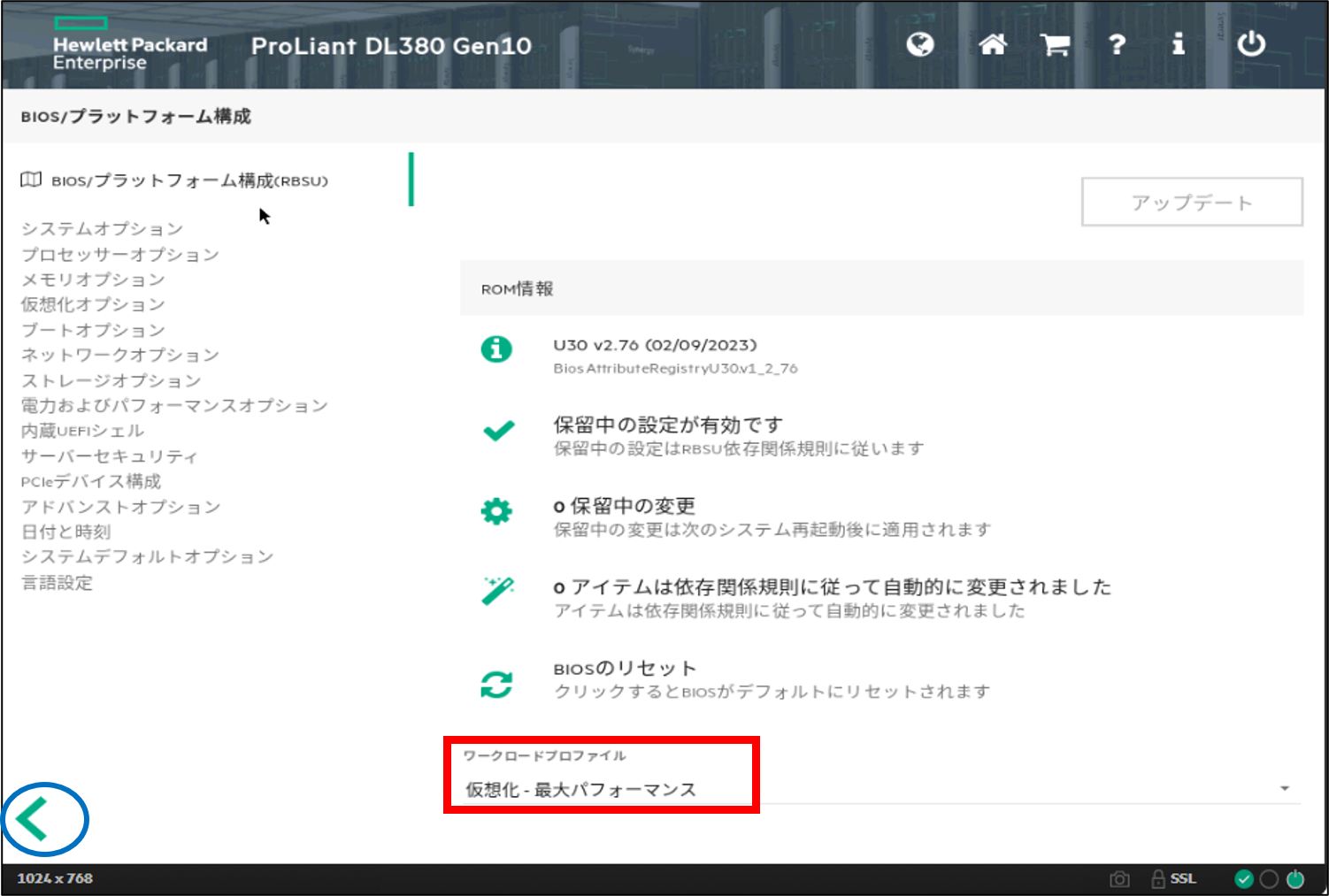Click ProLiant DL380 Gen10 title
This screenshot has width=1329, height=896.
(391, 46)
